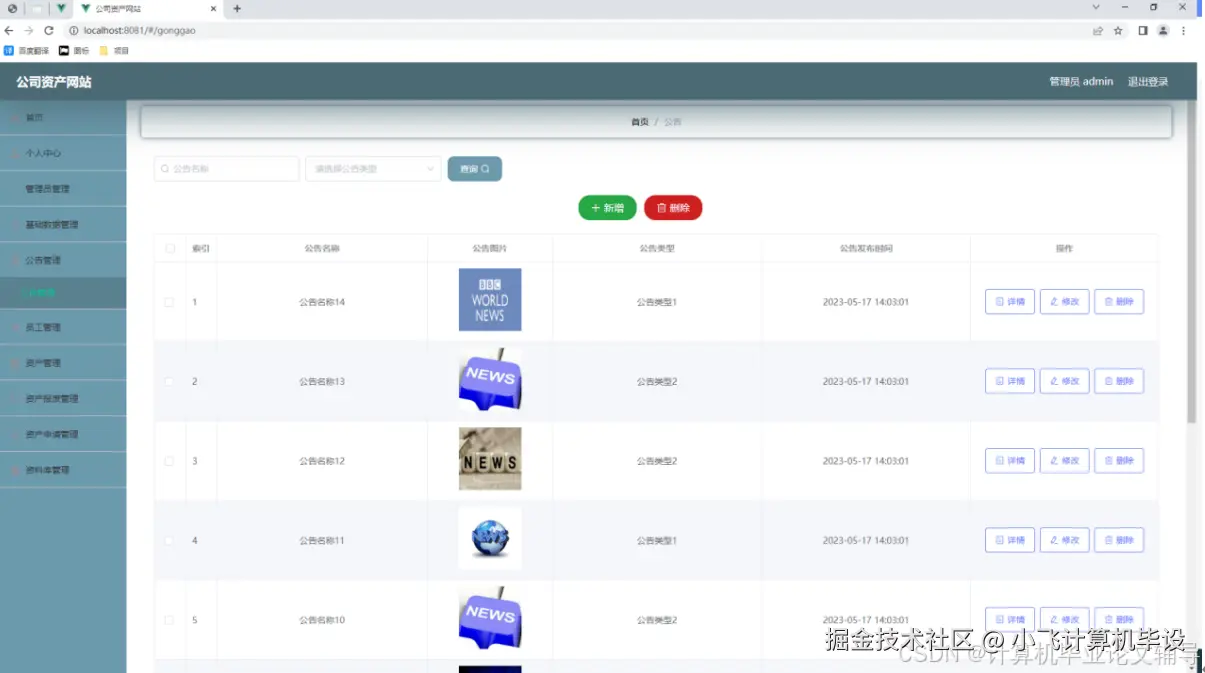Expand 资产报废管理 sidebar menu
This screenshot has width=1205, height=673.
tap(63, 399)
